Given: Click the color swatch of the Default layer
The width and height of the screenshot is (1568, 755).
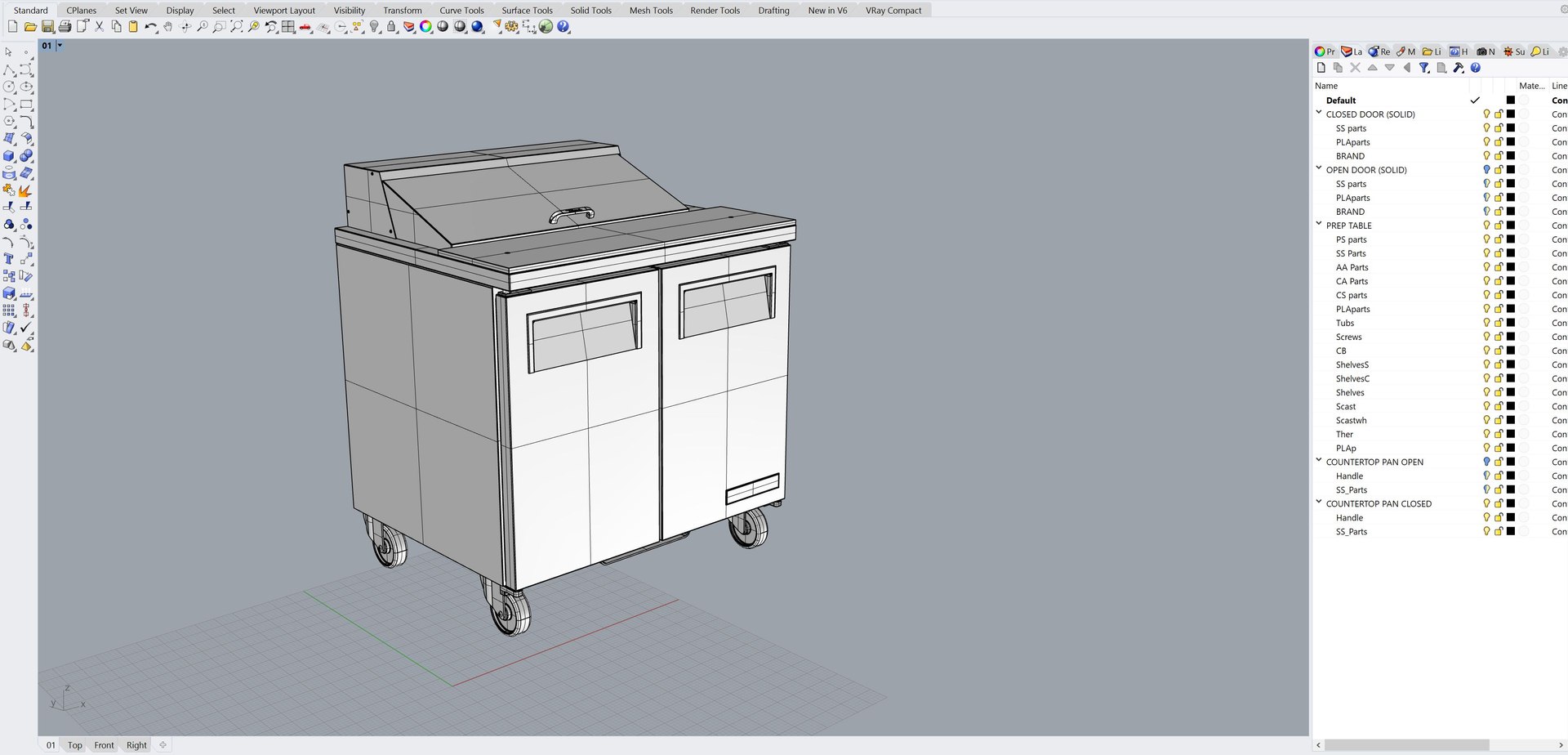Looking at the screenshot, I should [1511, 101].
